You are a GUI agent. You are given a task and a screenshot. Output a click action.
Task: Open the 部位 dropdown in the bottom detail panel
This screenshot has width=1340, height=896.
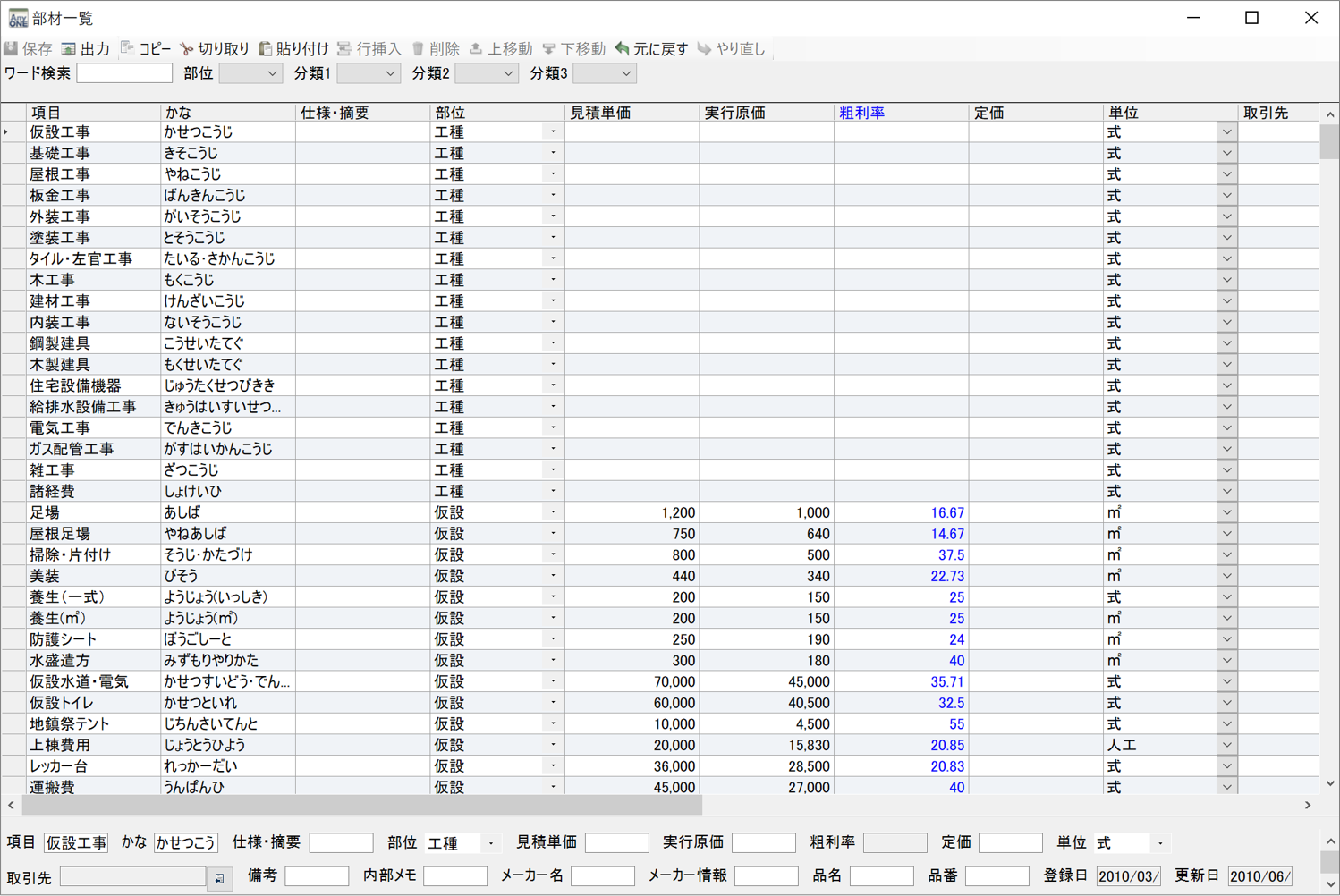[490, 842]
